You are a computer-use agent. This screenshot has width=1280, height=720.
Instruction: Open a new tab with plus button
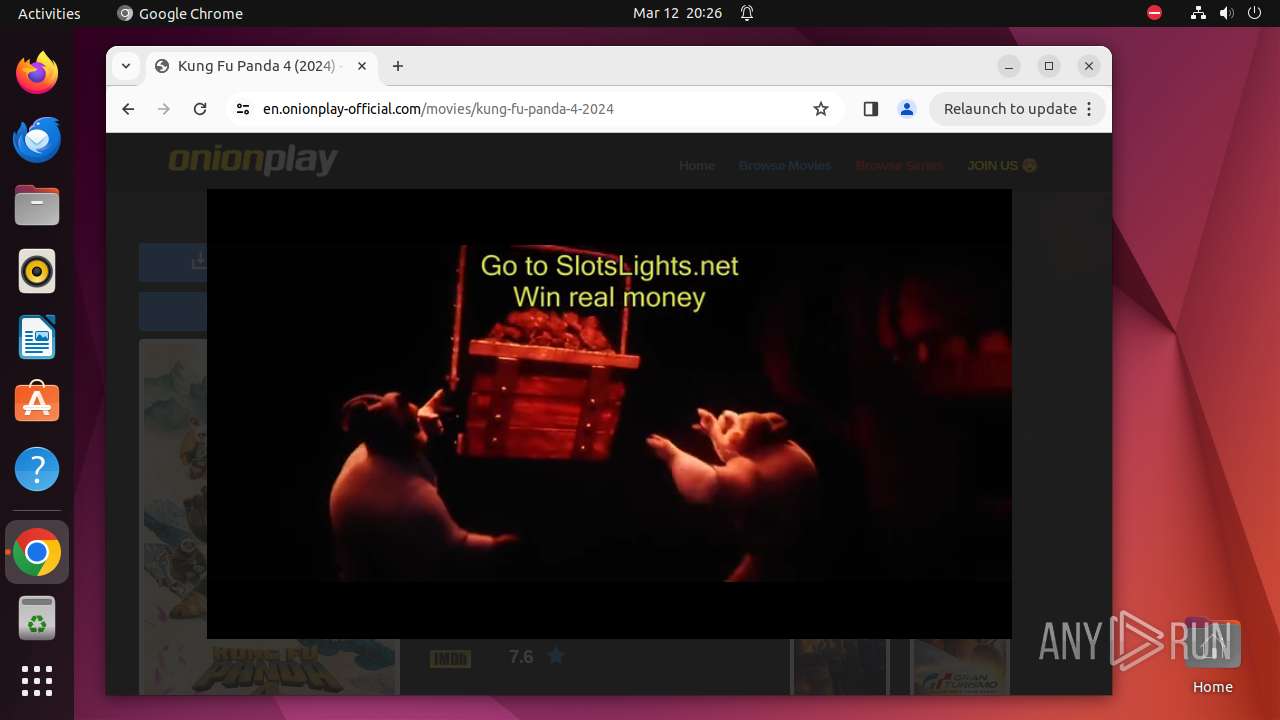398,66
